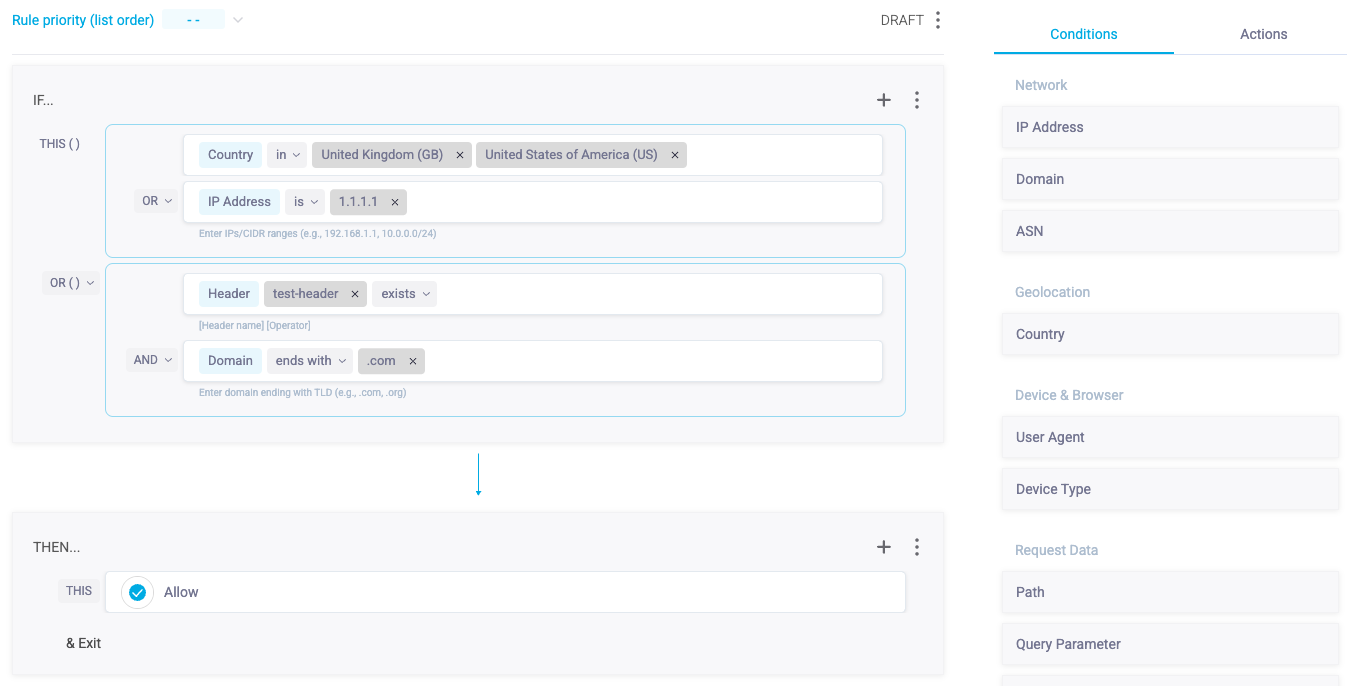Open the THEN section three-dot menu
Image resolution: width=1347 pixels, height=686 pixels.
(x=917, y=547)
